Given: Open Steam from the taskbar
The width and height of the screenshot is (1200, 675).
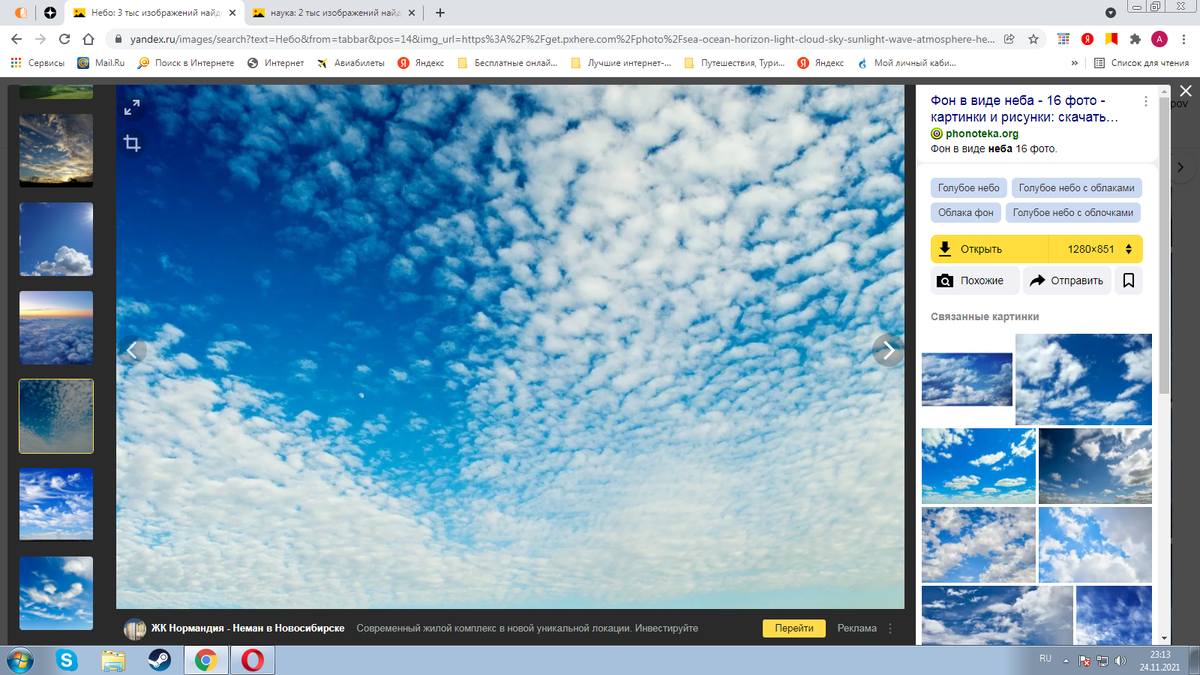Looking at the screenshot, I should (x=160, y=660).
